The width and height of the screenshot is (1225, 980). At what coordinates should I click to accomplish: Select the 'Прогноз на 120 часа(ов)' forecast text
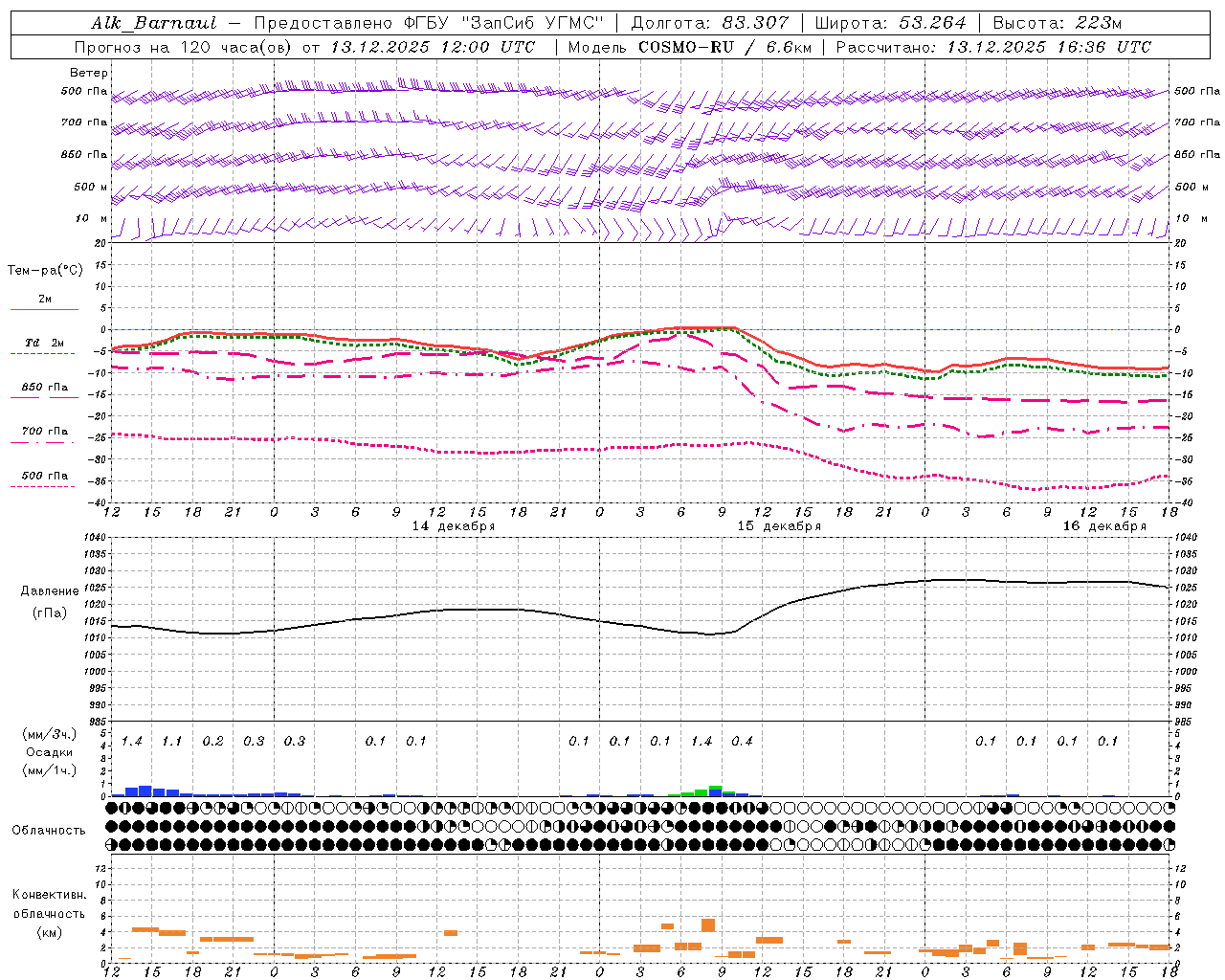pyautogui.click(x=183, y=47)
